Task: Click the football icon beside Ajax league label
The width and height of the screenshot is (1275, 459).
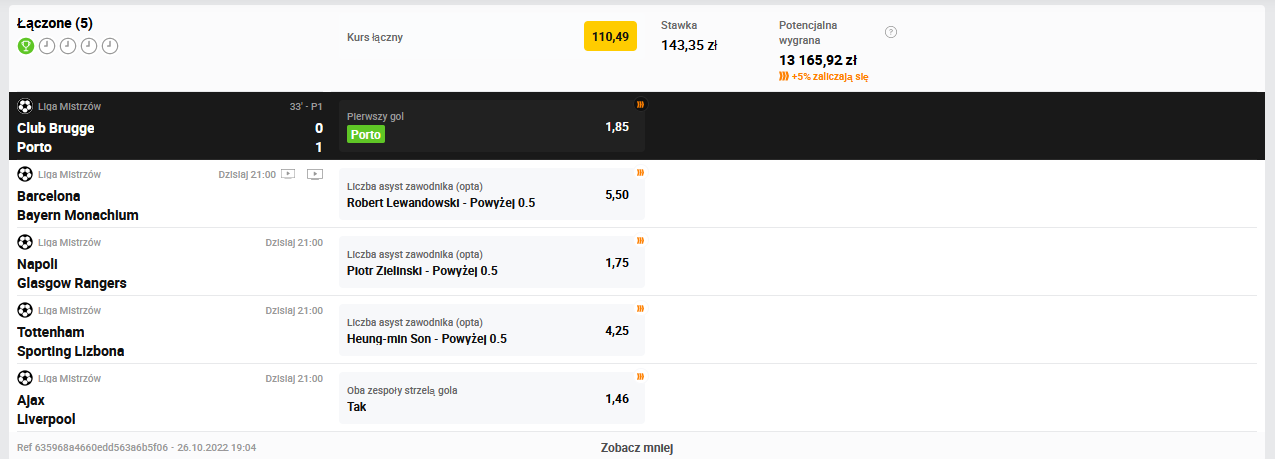Action: pos(25,378)
